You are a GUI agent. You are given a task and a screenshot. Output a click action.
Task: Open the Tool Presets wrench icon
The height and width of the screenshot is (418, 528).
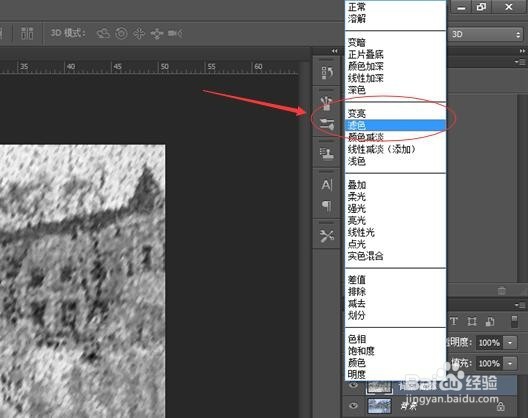[x=327, y=236]
